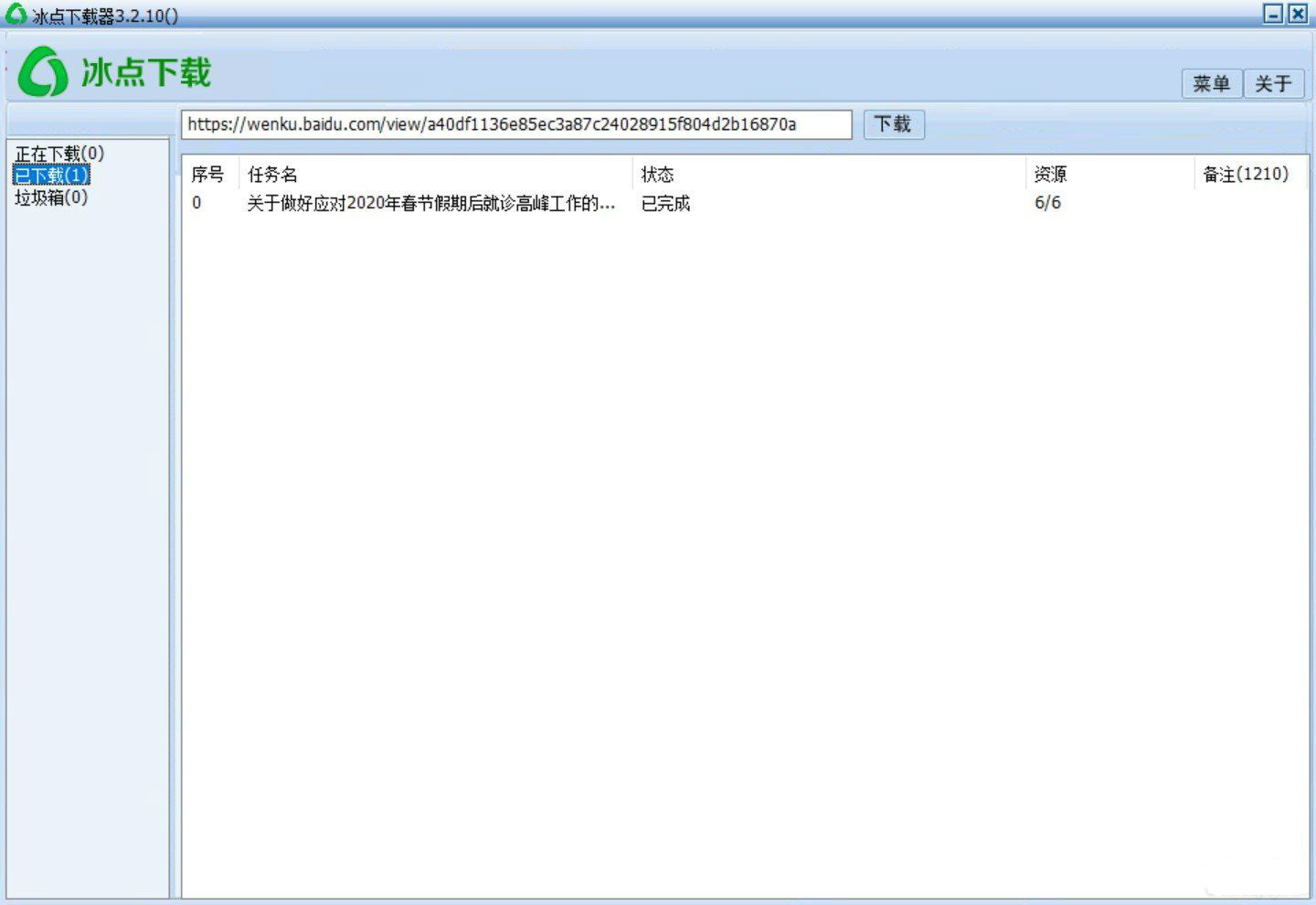Minimize the 冰点下载器 window

pos(1273,14)
